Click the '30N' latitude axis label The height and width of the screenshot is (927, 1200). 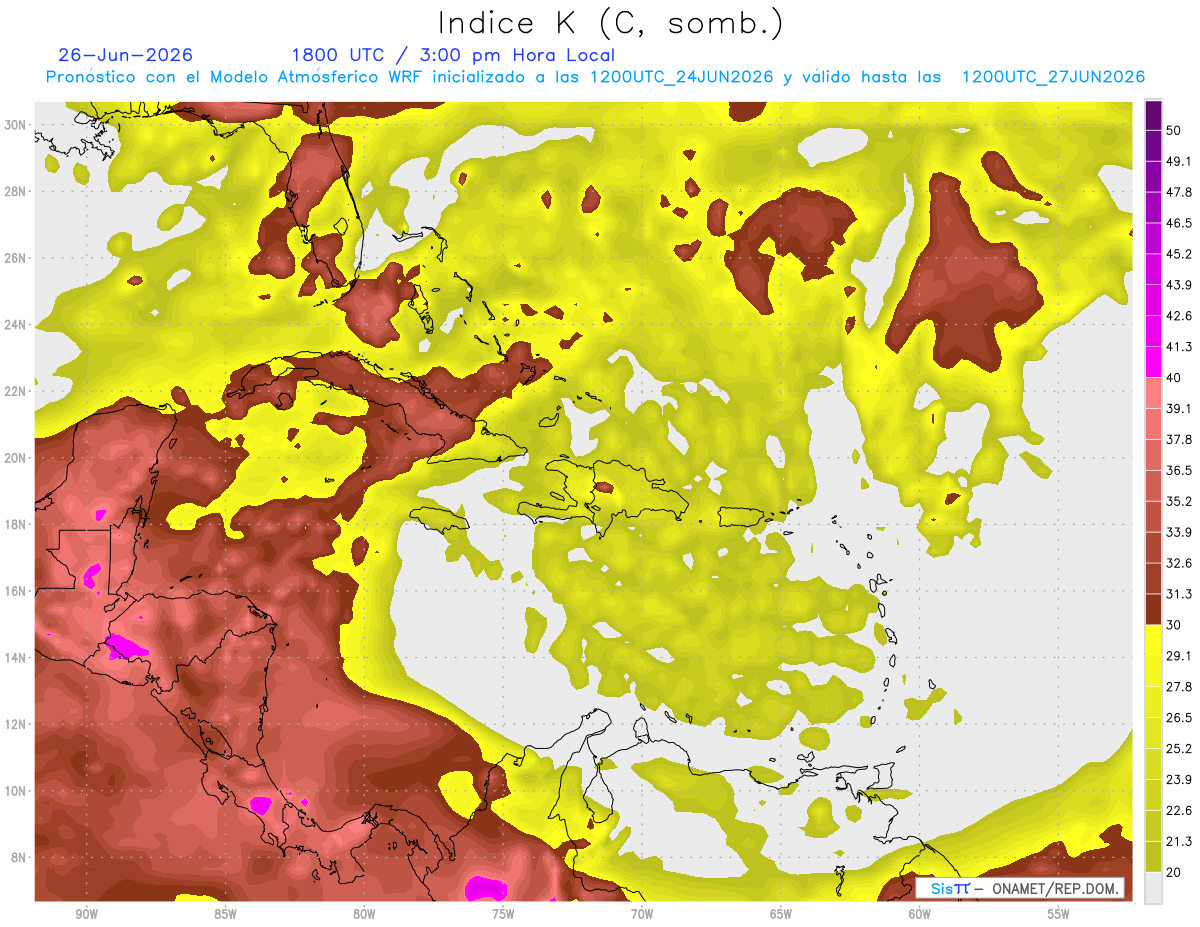point(15,125)
